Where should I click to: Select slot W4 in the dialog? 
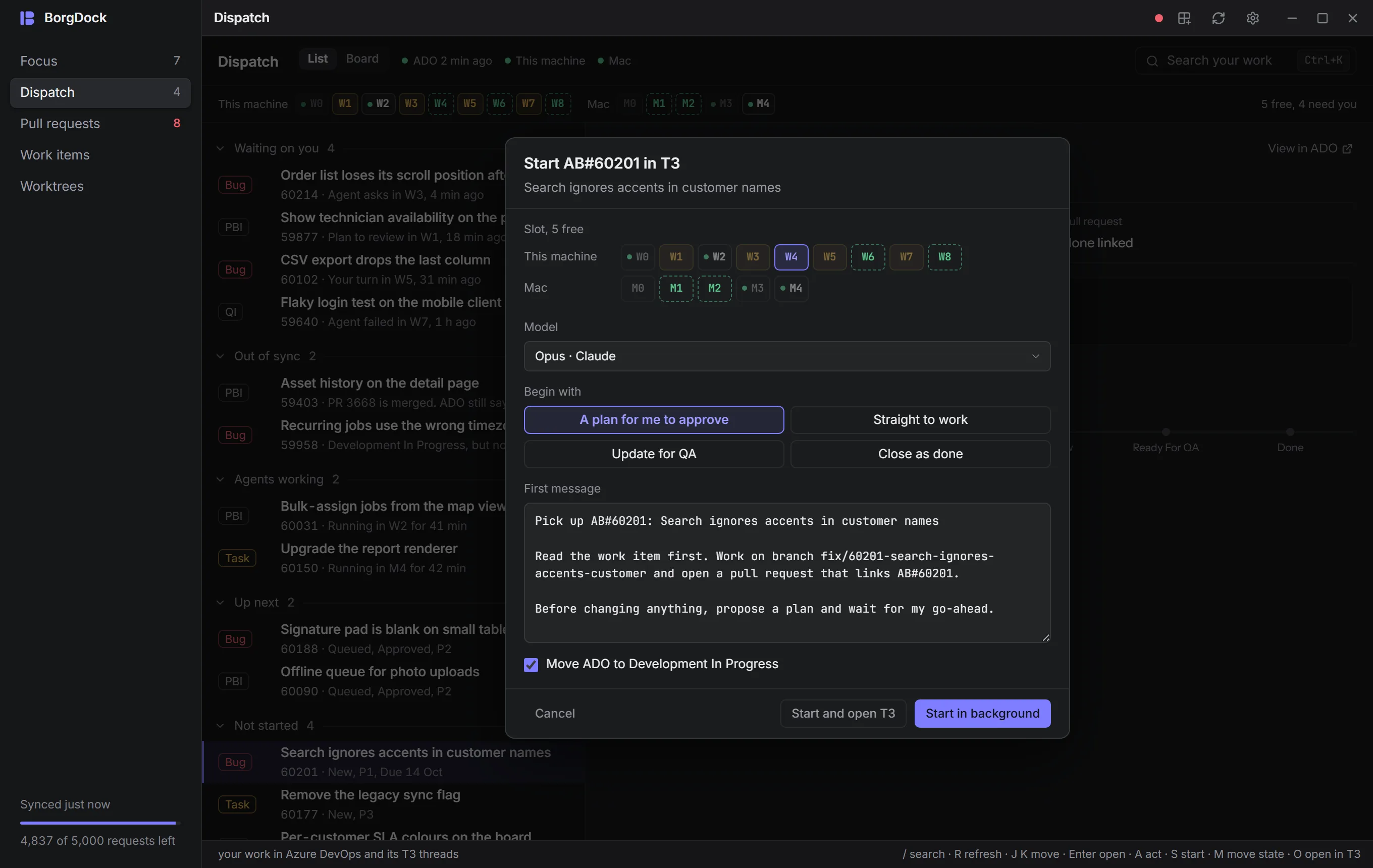tap(791, 257)
